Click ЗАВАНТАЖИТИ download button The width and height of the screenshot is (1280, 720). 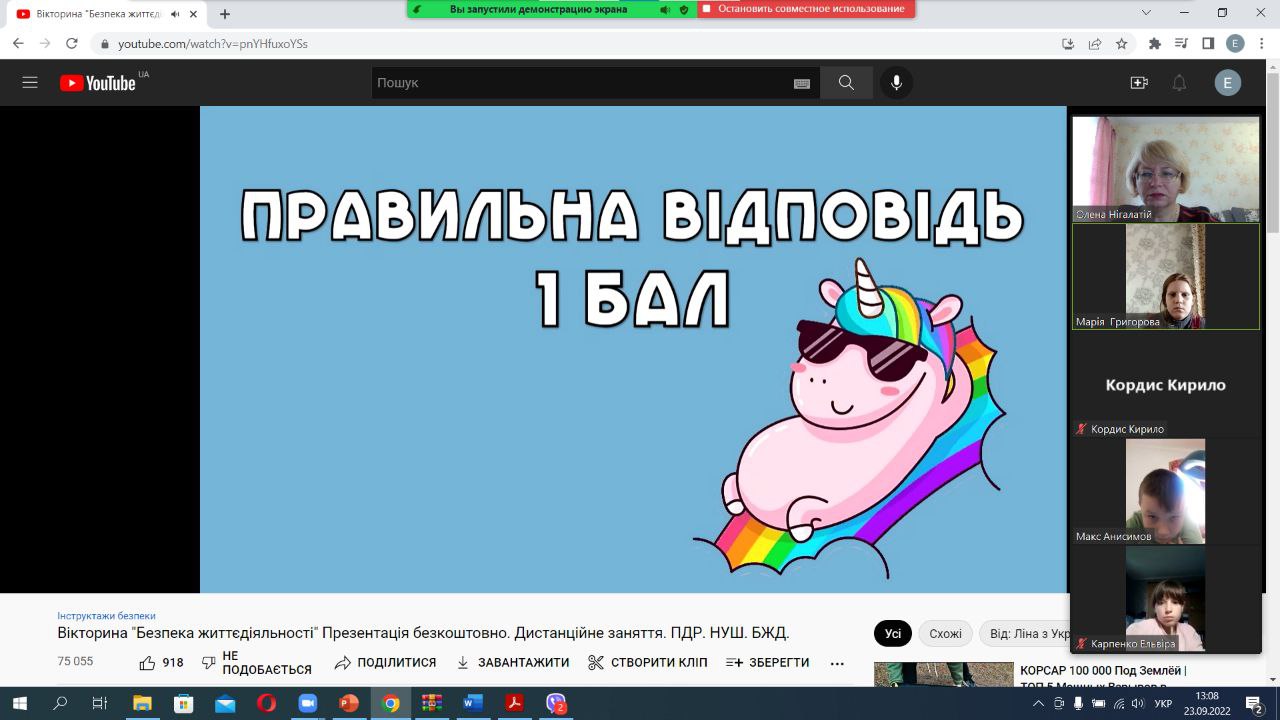513,662
